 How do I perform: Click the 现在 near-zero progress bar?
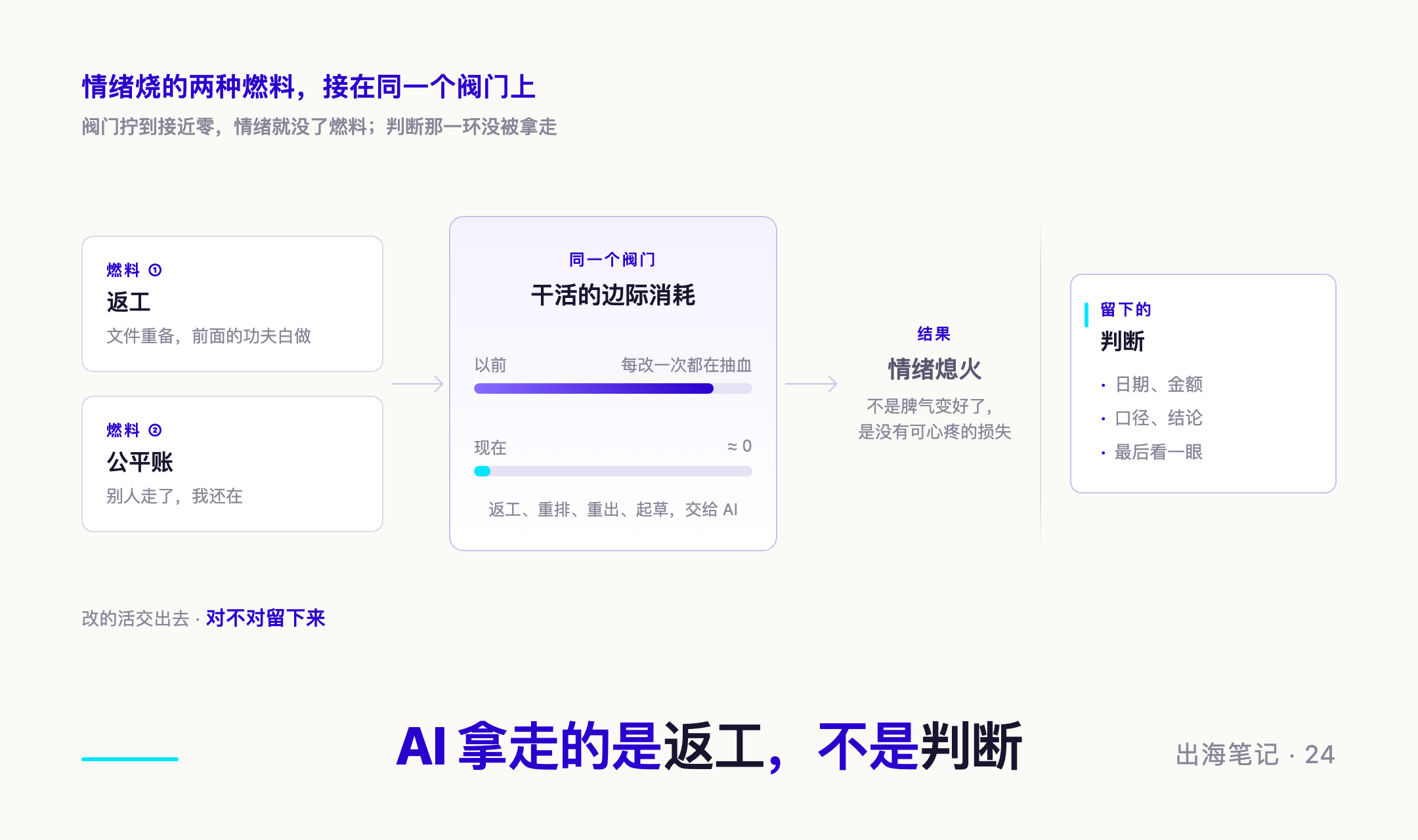(612, 471)
